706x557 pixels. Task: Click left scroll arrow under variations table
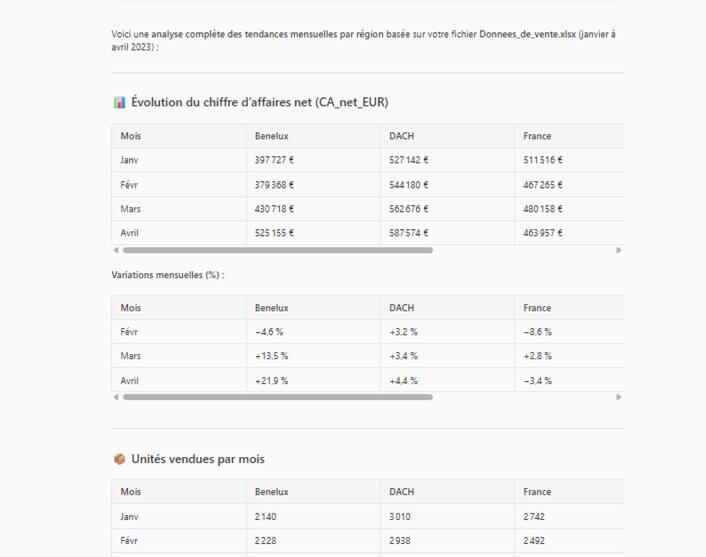pos(116,397)
